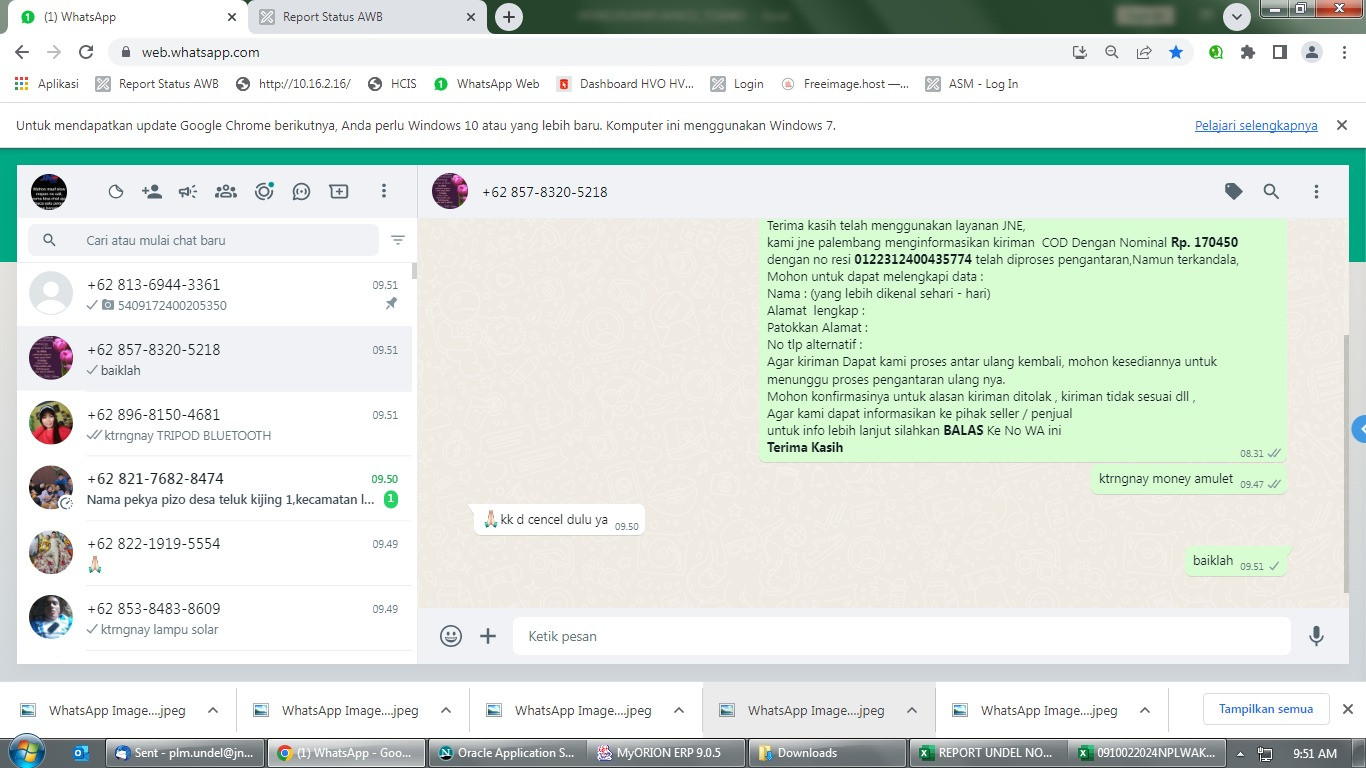Viewport: 1366px width, 768px height.
Task: Click attach plus icon beside message box
Action: click(x=488, y=636)
